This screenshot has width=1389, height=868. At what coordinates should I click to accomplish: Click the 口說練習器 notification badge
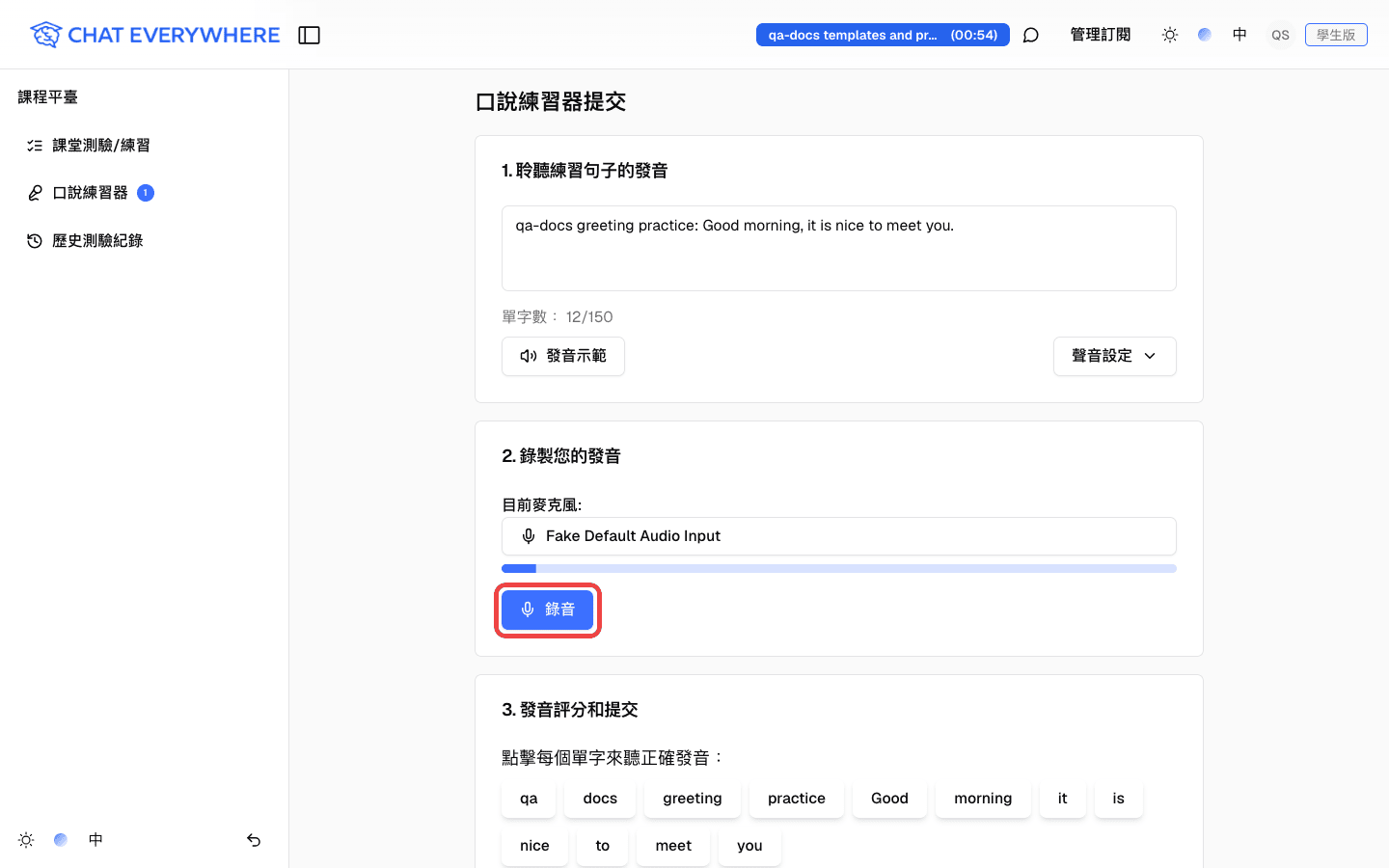[146, 193]
